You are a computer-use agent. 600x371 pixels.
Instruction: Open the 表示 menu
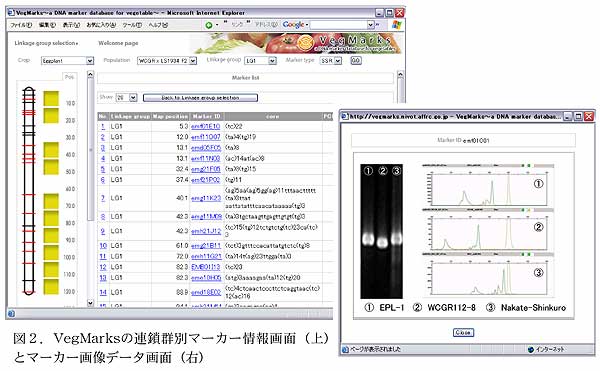71,25
